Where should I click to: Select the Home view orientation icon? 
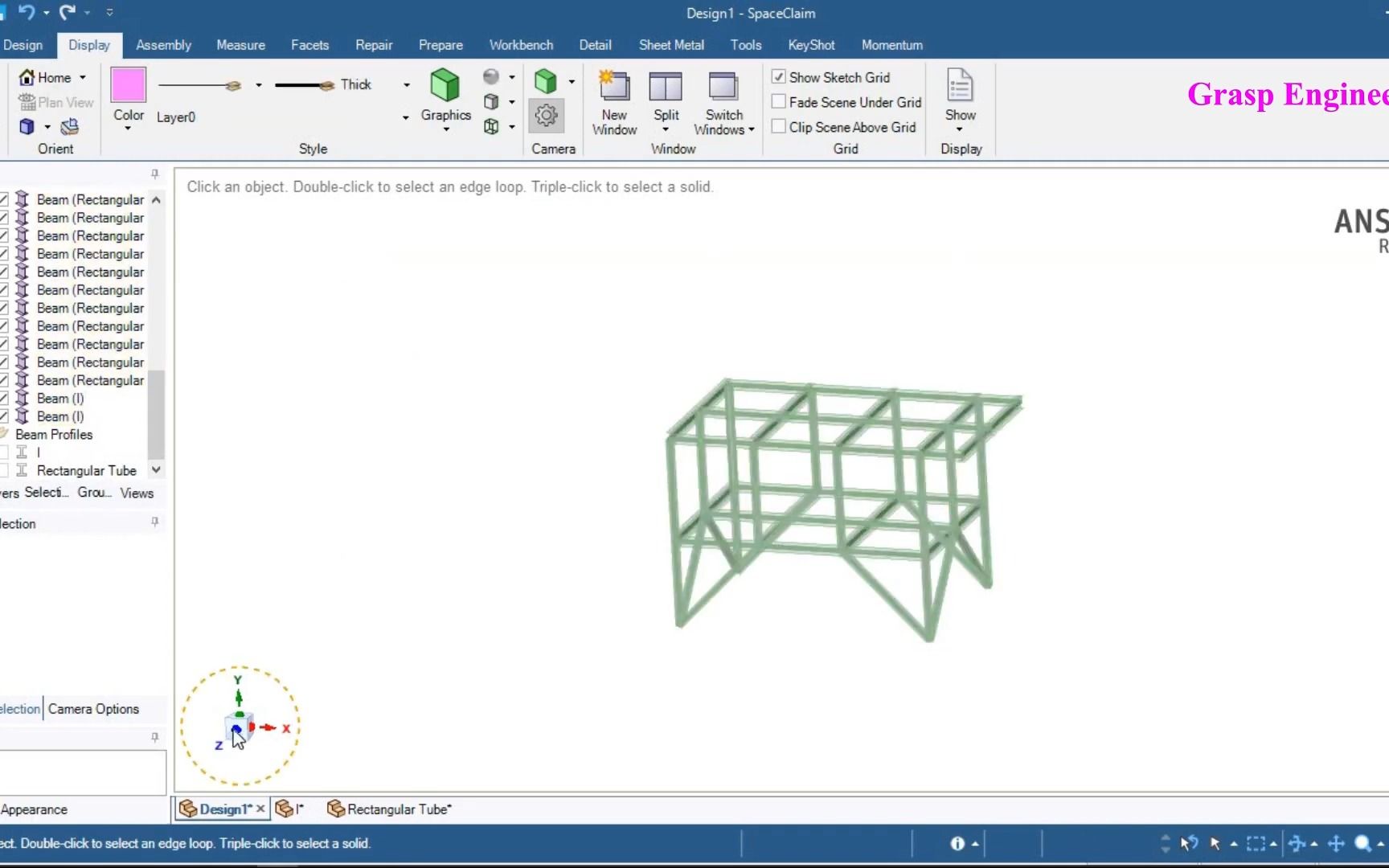[x=27, y=77]
